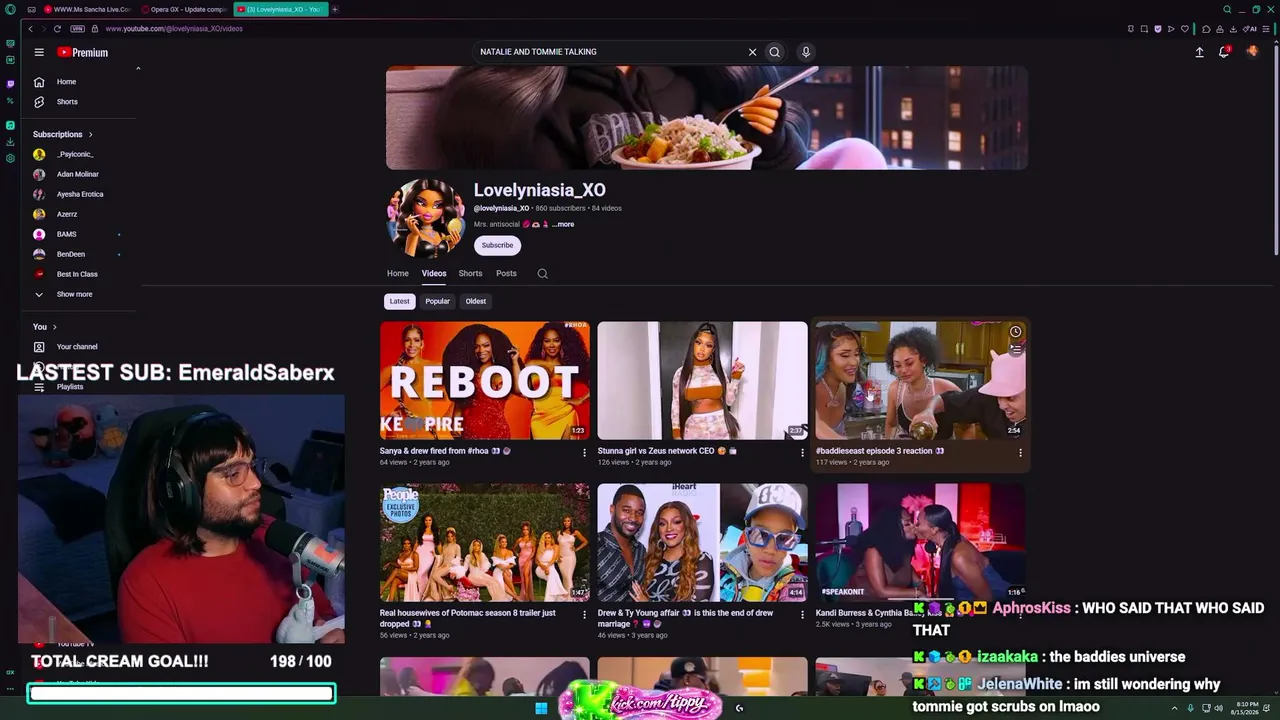The width and height of the screenshot is (1280, 720).
Task: Go to Your channel
Action: pos(66,347)
